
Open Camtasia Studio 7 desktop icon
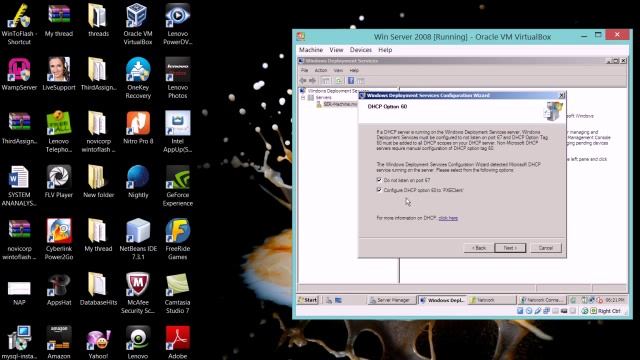coord(178,293)
